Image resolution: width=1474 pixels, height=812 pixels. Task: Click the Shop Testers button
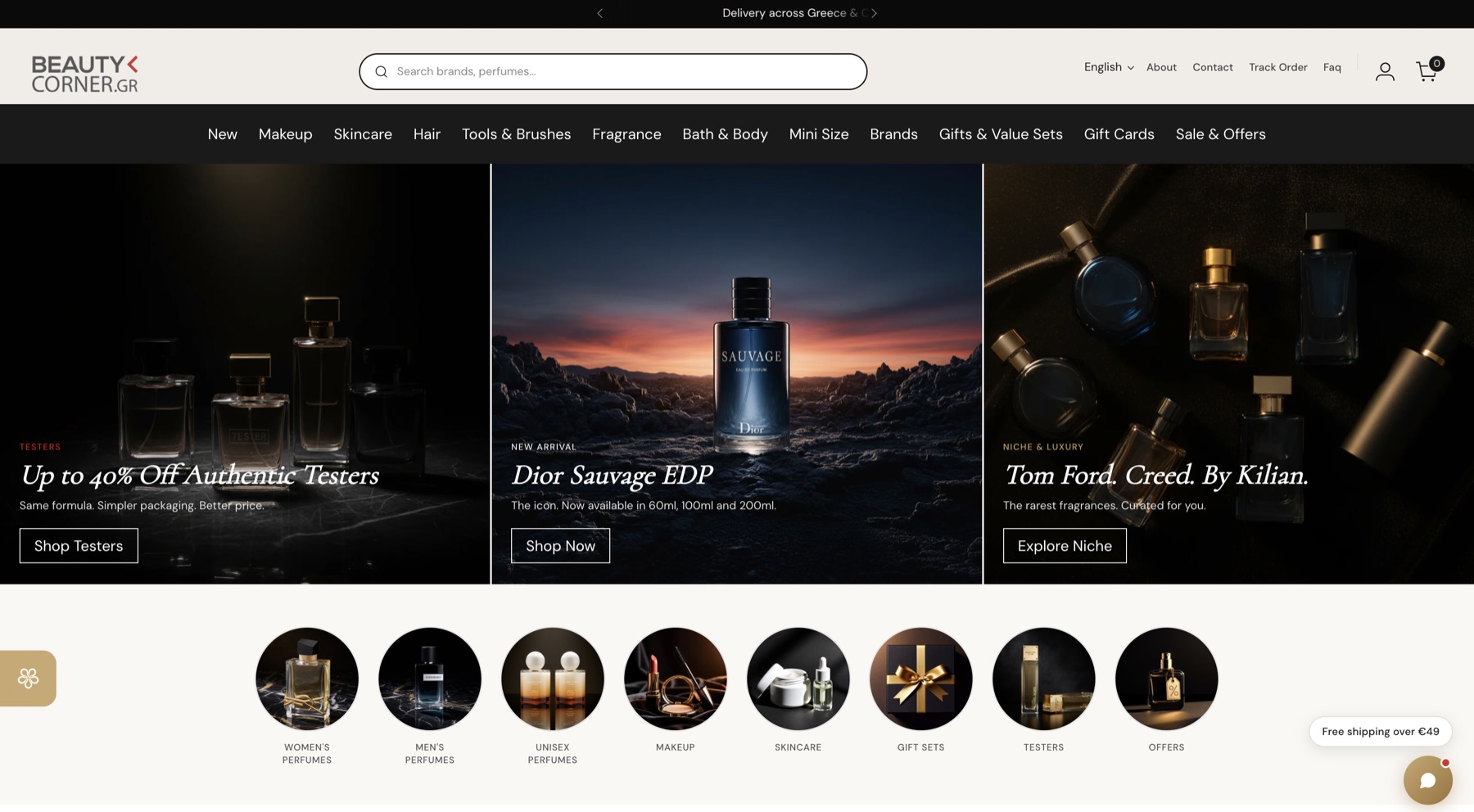pos(79,546)
